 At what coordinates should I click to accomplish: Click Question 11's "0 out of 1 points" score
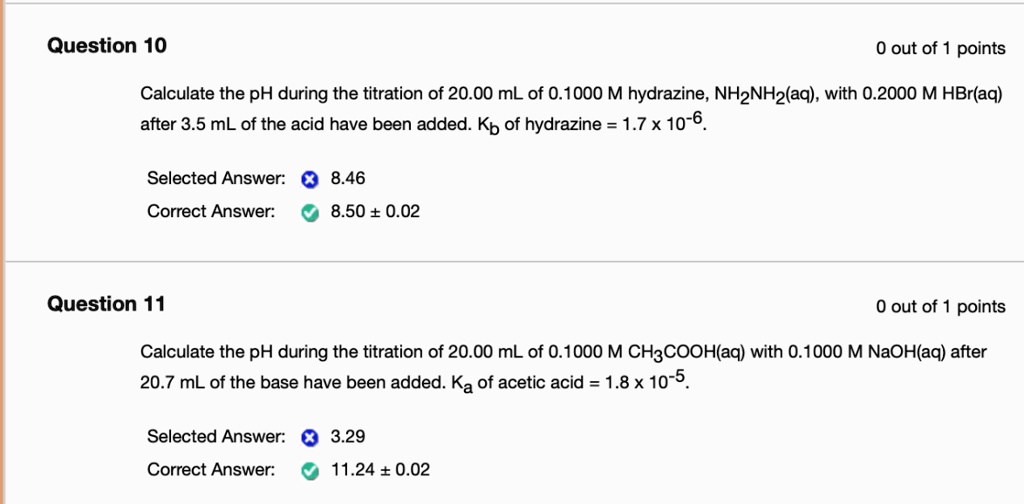[x=940, y=306]
